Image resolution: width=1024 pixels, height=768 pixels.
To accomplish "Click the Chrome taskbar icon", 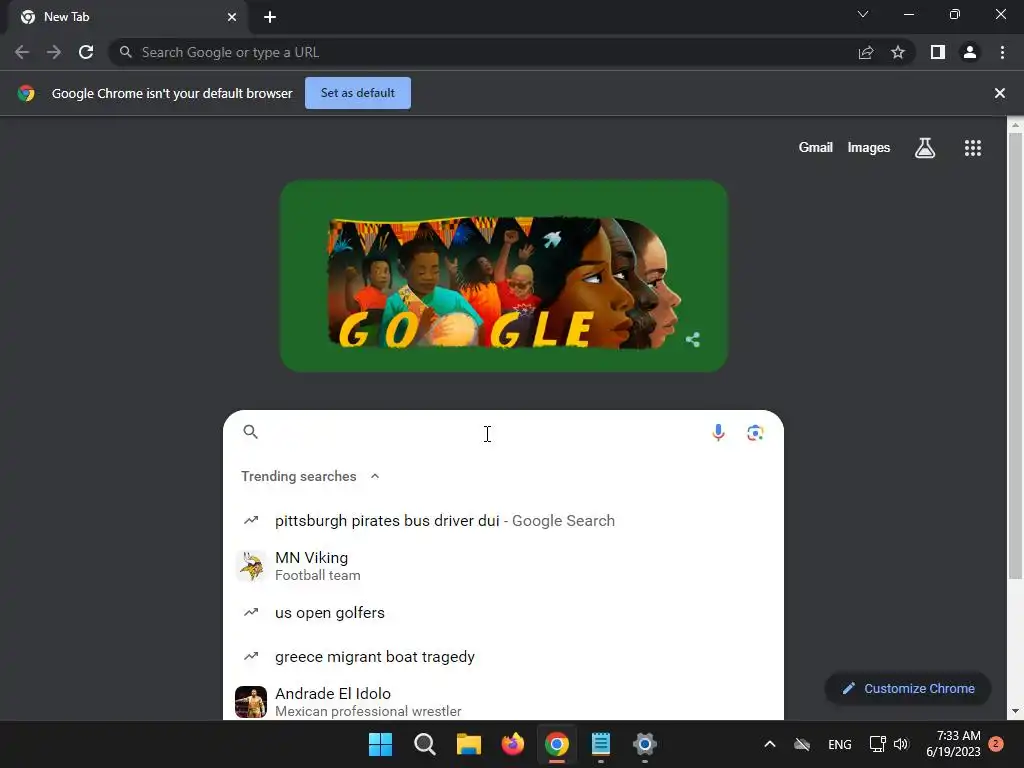I will coord(556,744).
